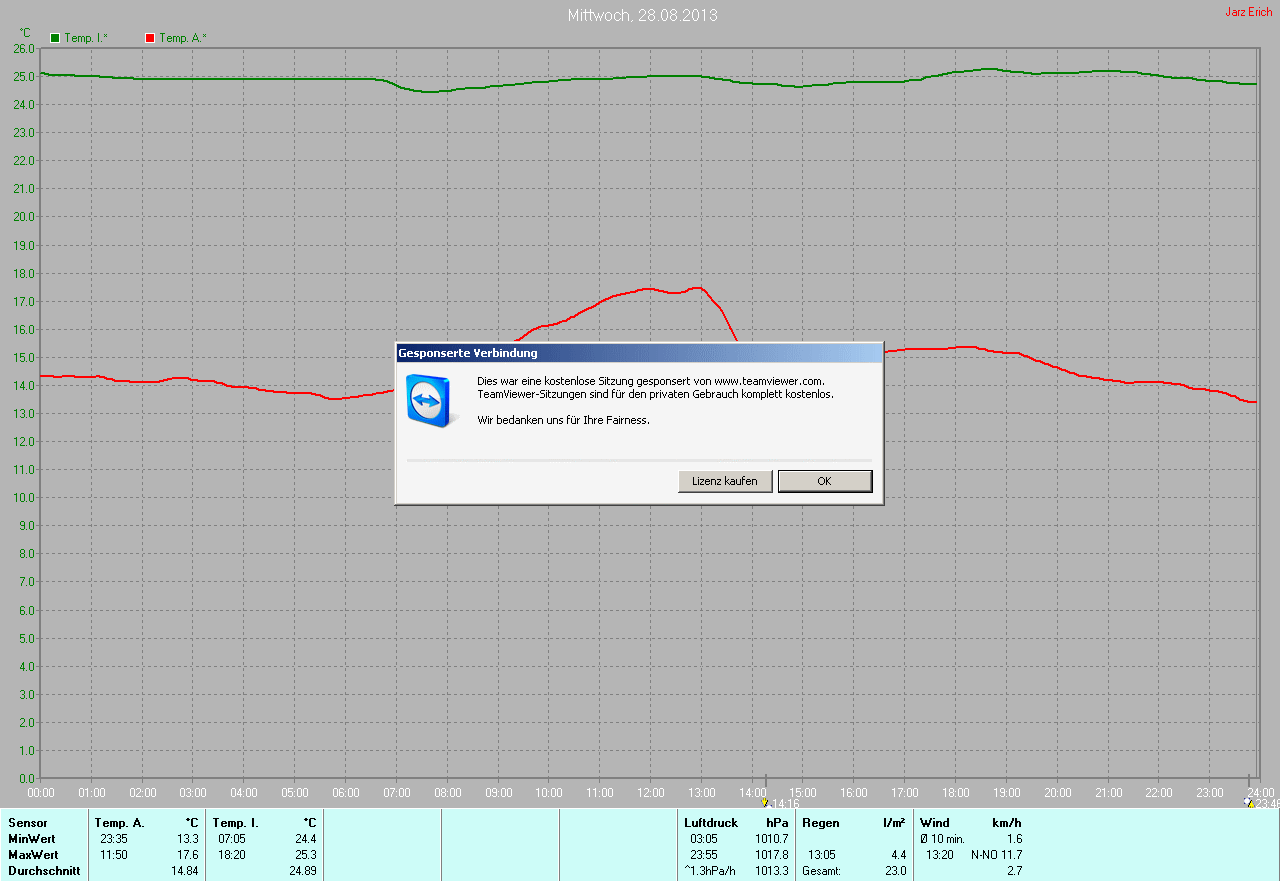The image size is (1280, 881).
Task: Click the green Temp. I. legend swatch
Action: click(x=55, y=38)
